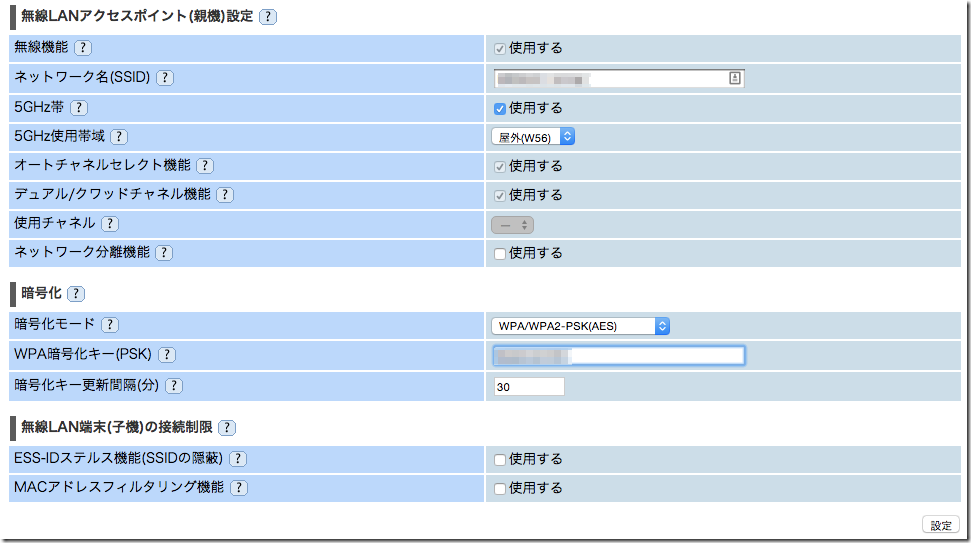
Task: Open the 使用チャネル channel dropdown
Action: 512,225
